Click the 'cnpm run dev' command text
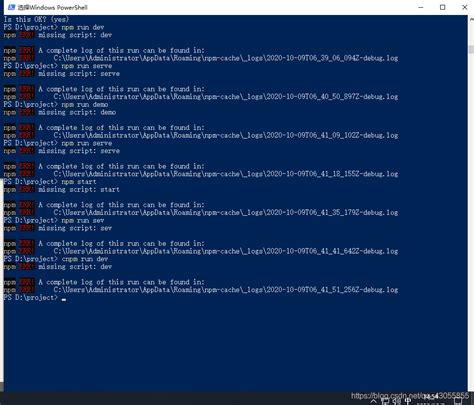Image resolution: width=474 pixels, height=405 pixels. tap(85, 259)
